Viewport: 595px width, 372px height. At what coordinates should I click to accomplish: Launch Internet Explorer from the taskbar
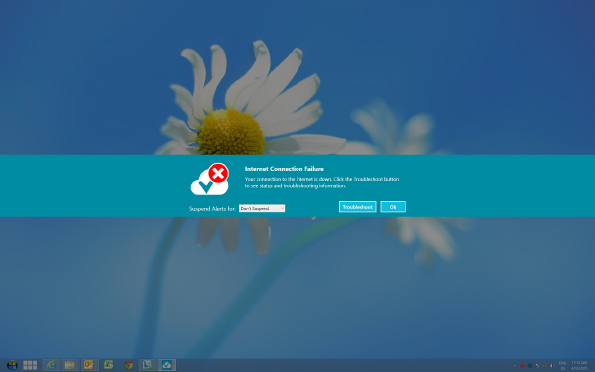click(x=51, y=365)
